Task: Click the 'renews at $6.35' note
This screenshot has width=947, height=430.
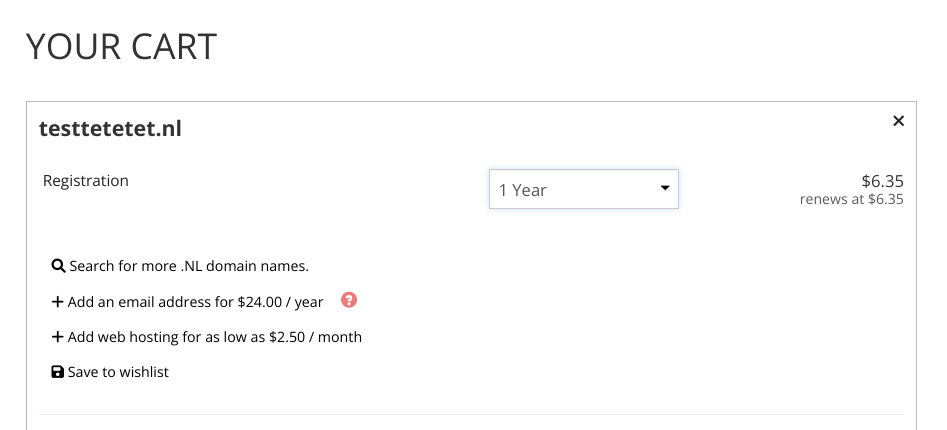Action: [852, 199]
